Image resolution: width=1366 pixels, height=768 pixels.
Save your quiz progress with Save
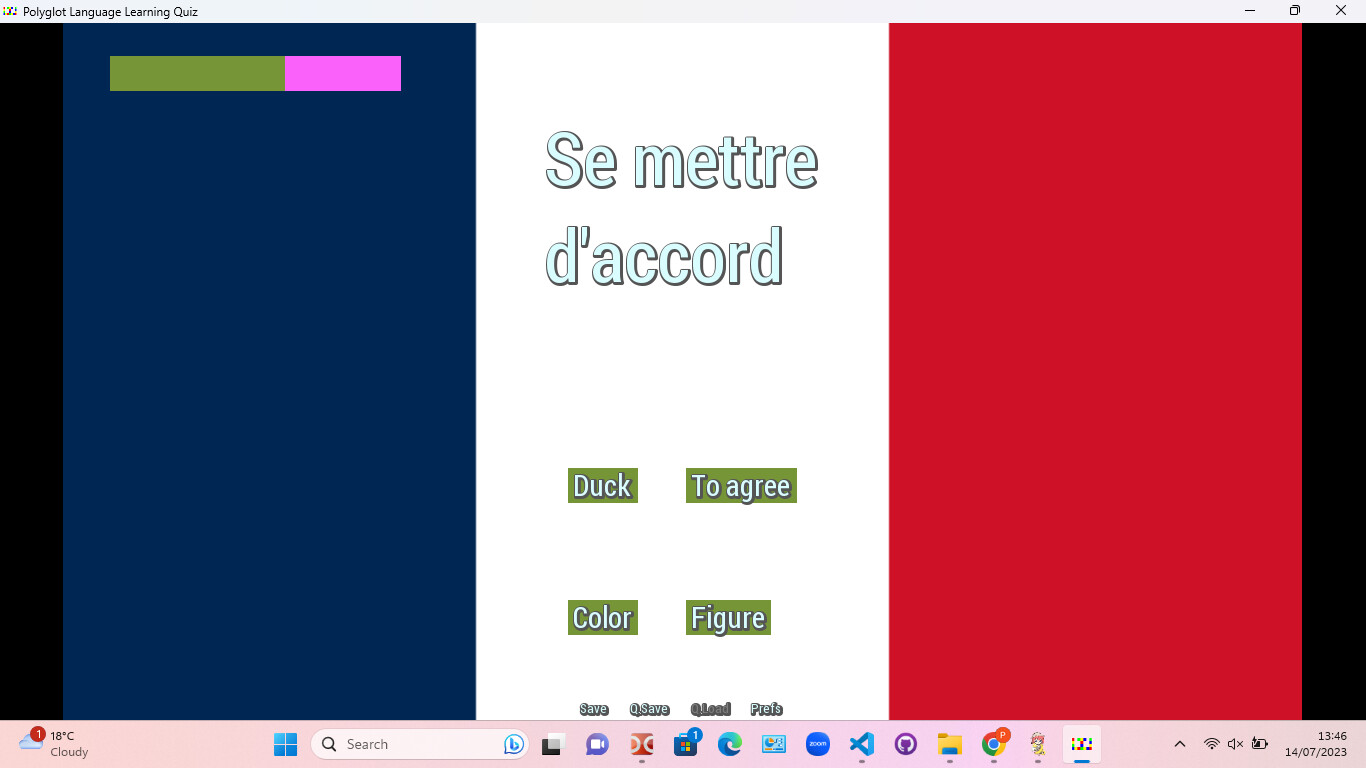593,709
